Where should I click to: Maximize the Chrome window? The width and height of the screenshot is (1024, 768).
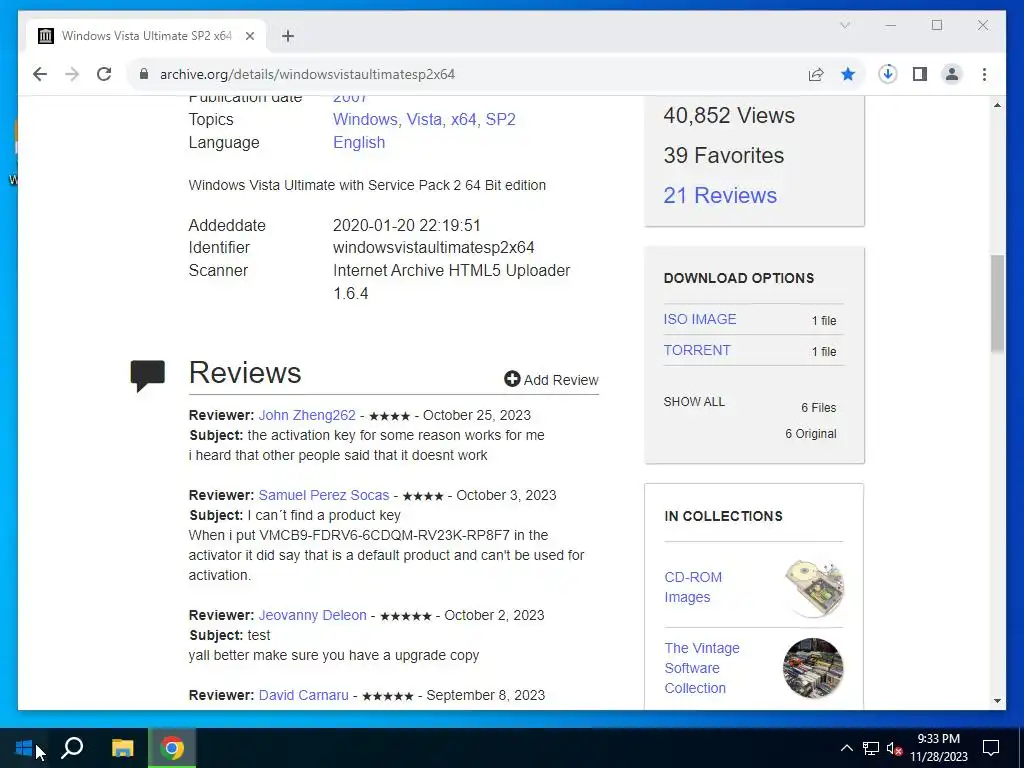tap(936, 25)
